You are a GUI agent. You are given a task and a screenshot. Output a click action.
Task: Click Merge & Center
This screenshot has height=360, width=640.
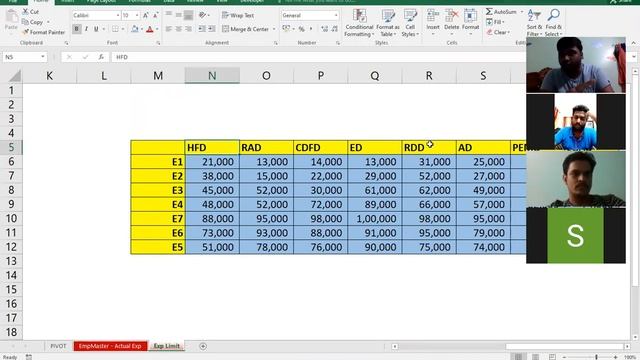tap(245, 29)
